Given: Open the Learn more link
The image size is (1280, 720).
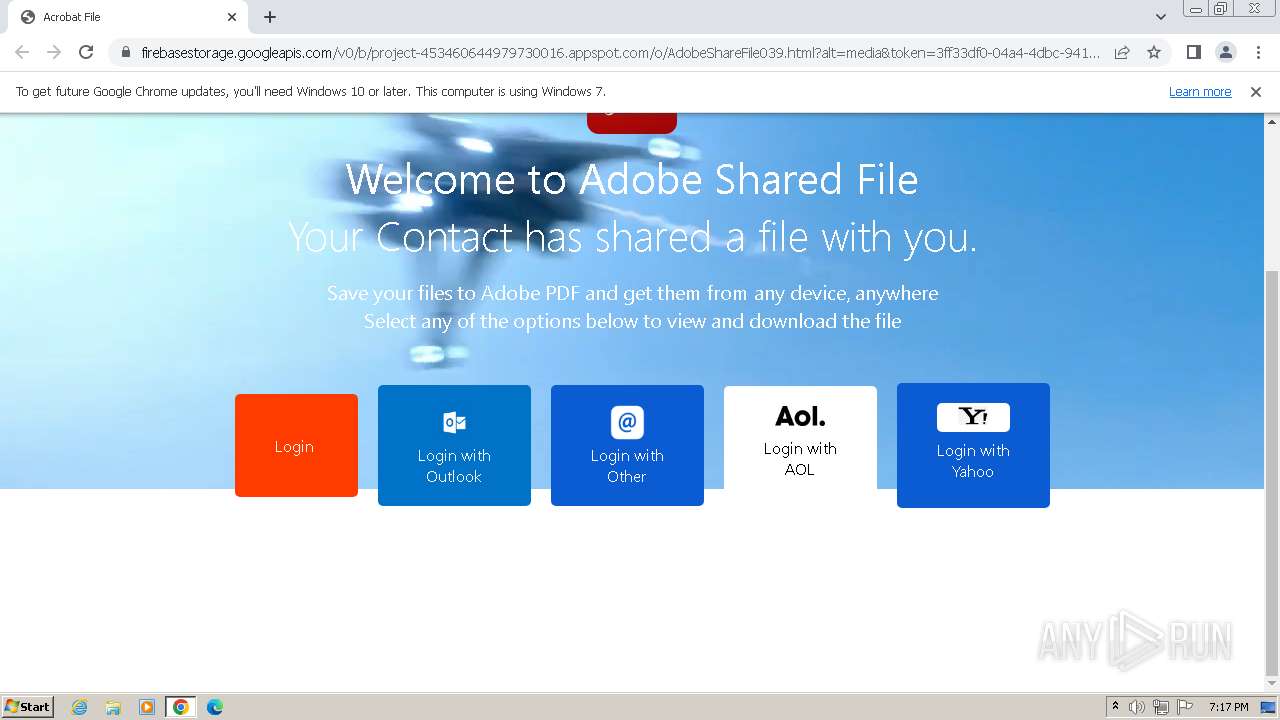Looking at the screenshot, I should (1200, 91).
